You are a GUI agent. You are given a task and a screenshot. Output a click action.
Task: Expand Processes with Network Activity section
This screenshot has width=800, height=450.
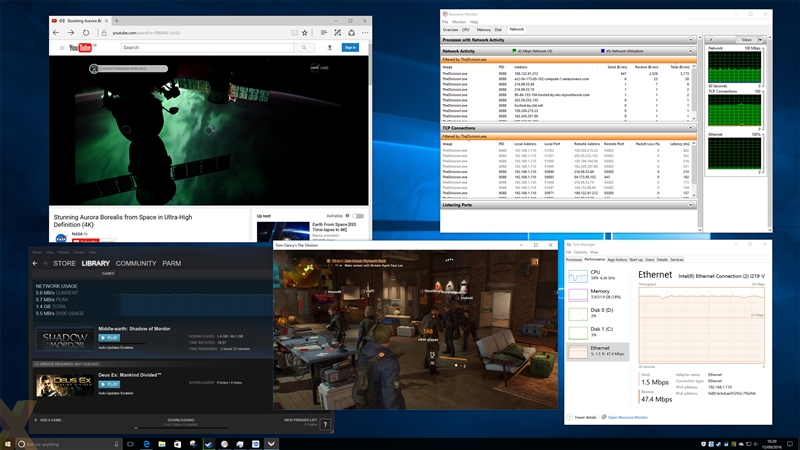[x=690, y=40]
